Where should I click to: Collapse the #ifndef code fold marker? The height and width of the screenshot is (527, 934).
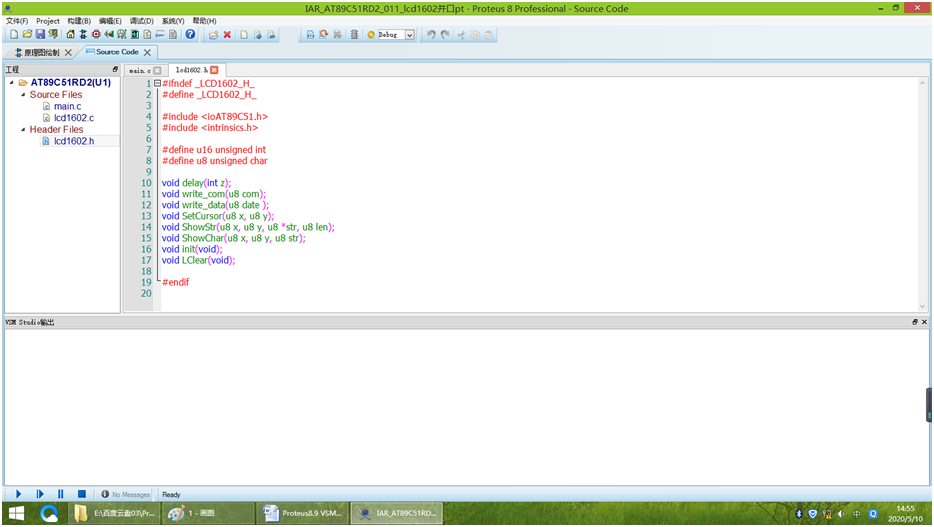point(157,83)
